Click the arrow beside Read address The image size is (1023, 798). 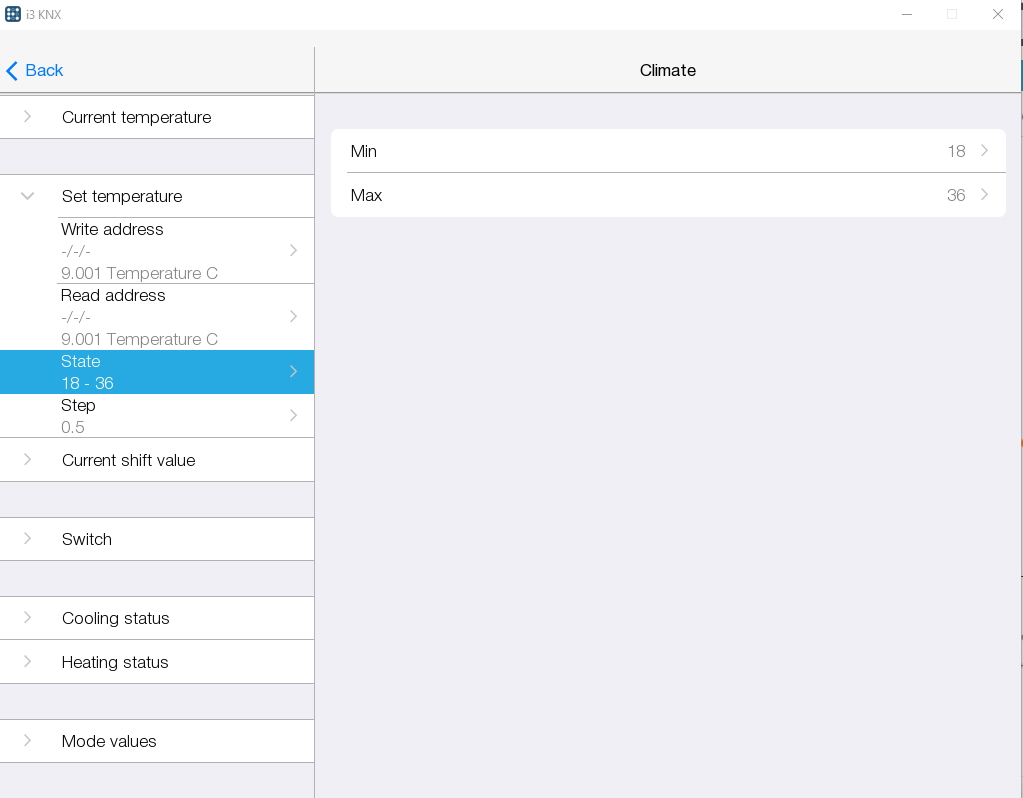[293, 316]
